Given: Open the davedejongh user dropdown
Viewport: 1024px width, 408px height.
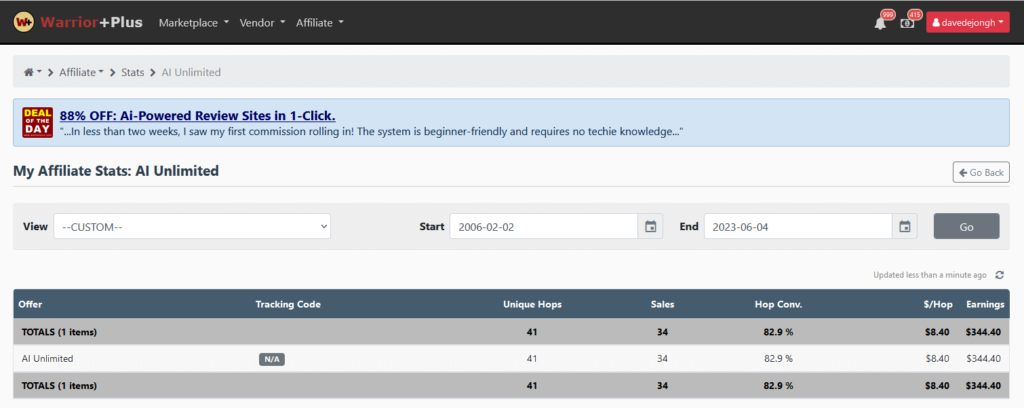Looking at the screenshot, I should point(968,22).
